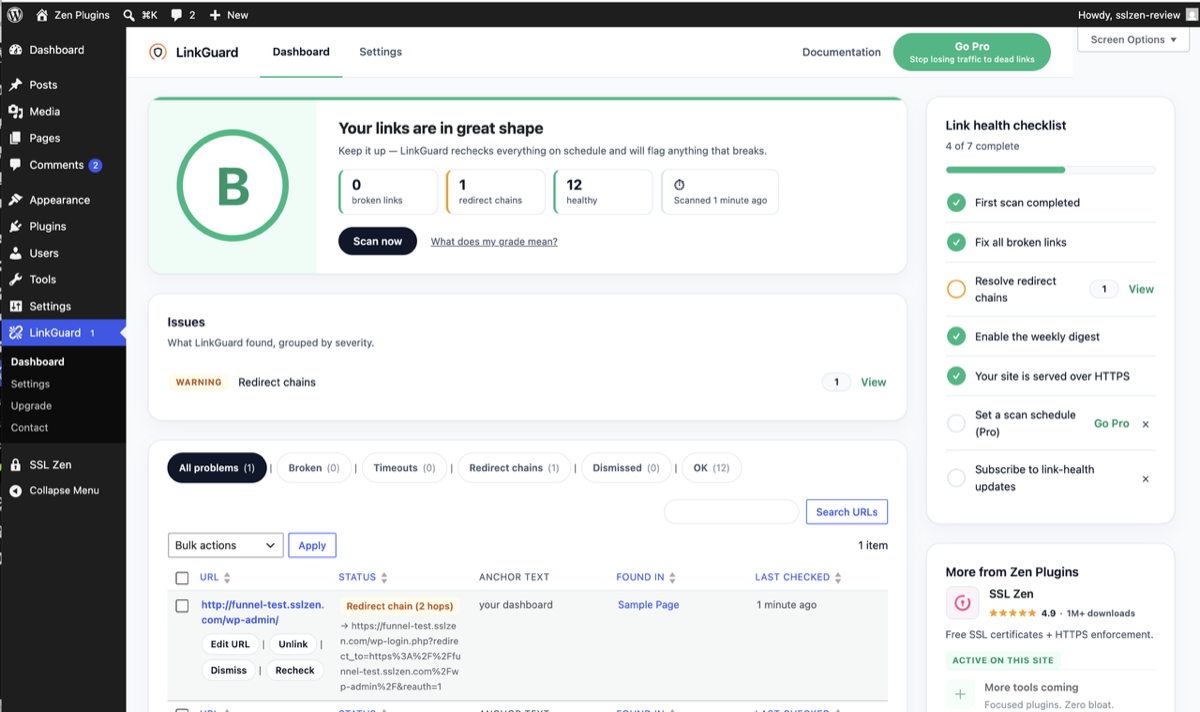Click the plus icon beside More tools coming

[961, 694]
